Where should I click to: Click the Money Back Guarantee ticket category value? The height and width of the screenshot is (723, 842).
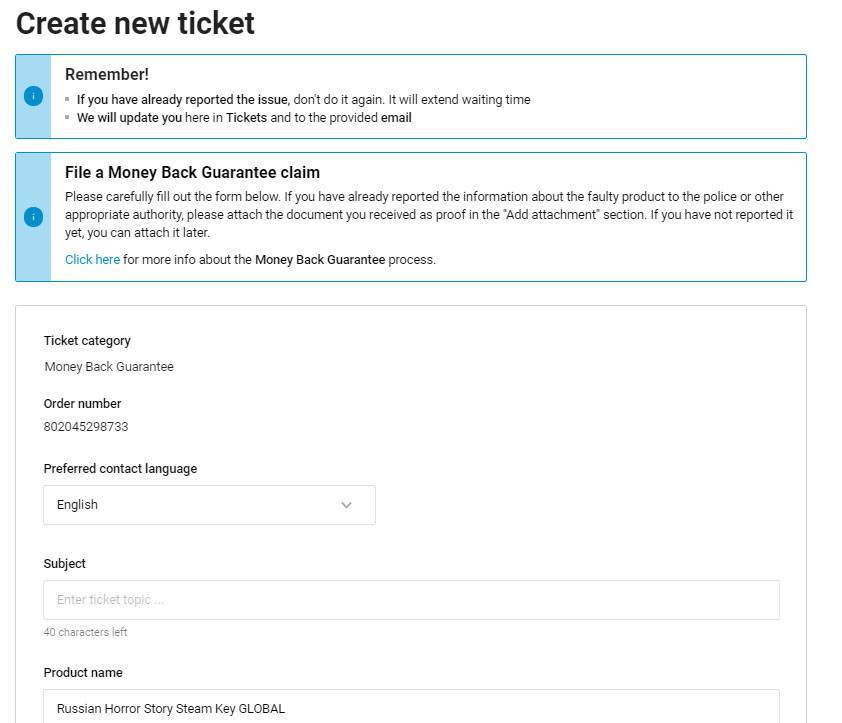click(x=109, y=367)
